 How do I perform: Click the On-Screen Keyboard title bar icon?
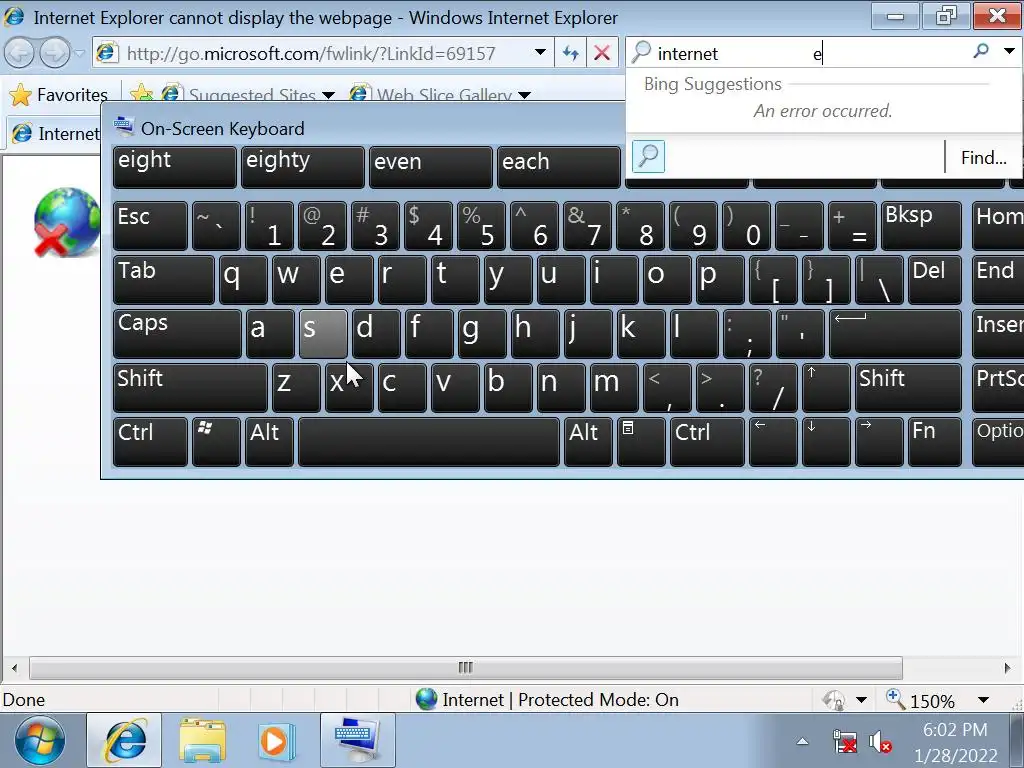tap(123, 126)
